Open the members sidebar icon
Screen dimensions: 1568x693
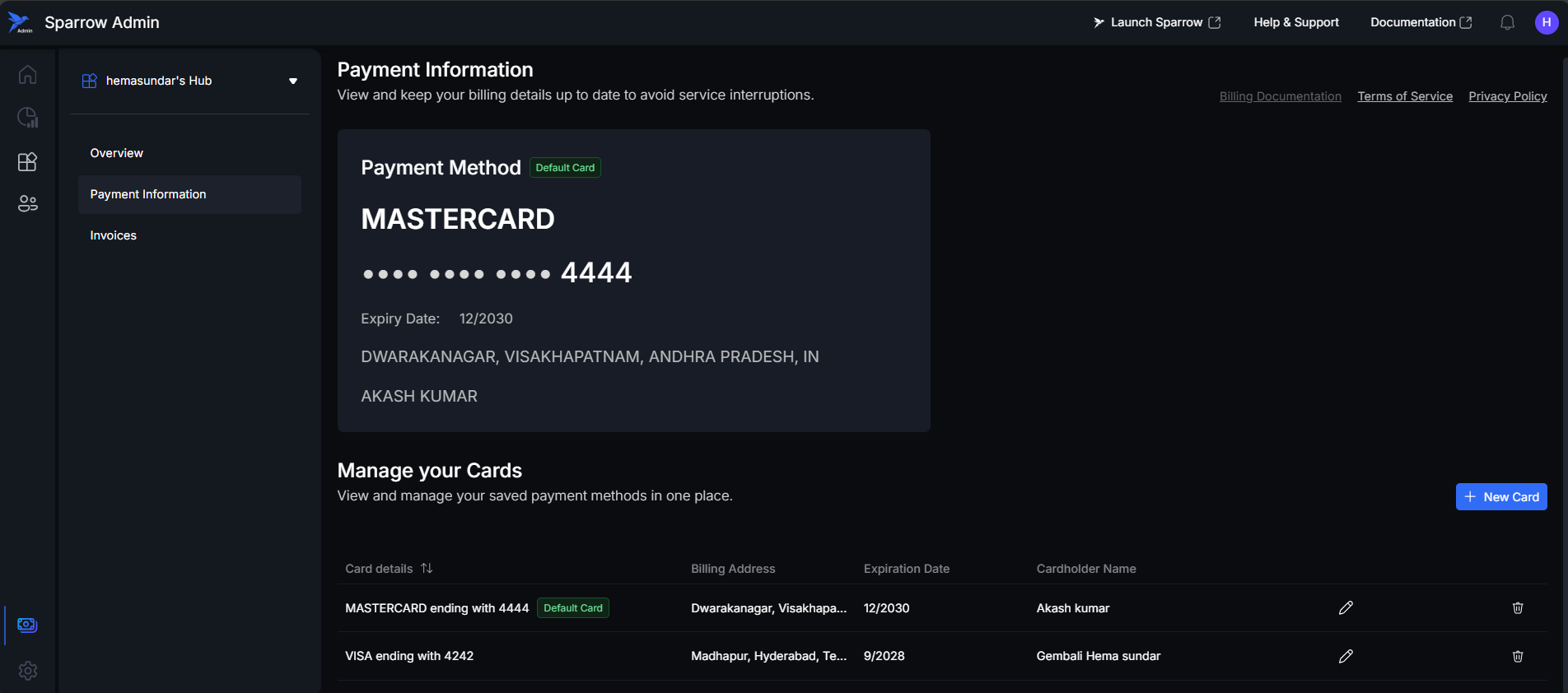(27, 203)
